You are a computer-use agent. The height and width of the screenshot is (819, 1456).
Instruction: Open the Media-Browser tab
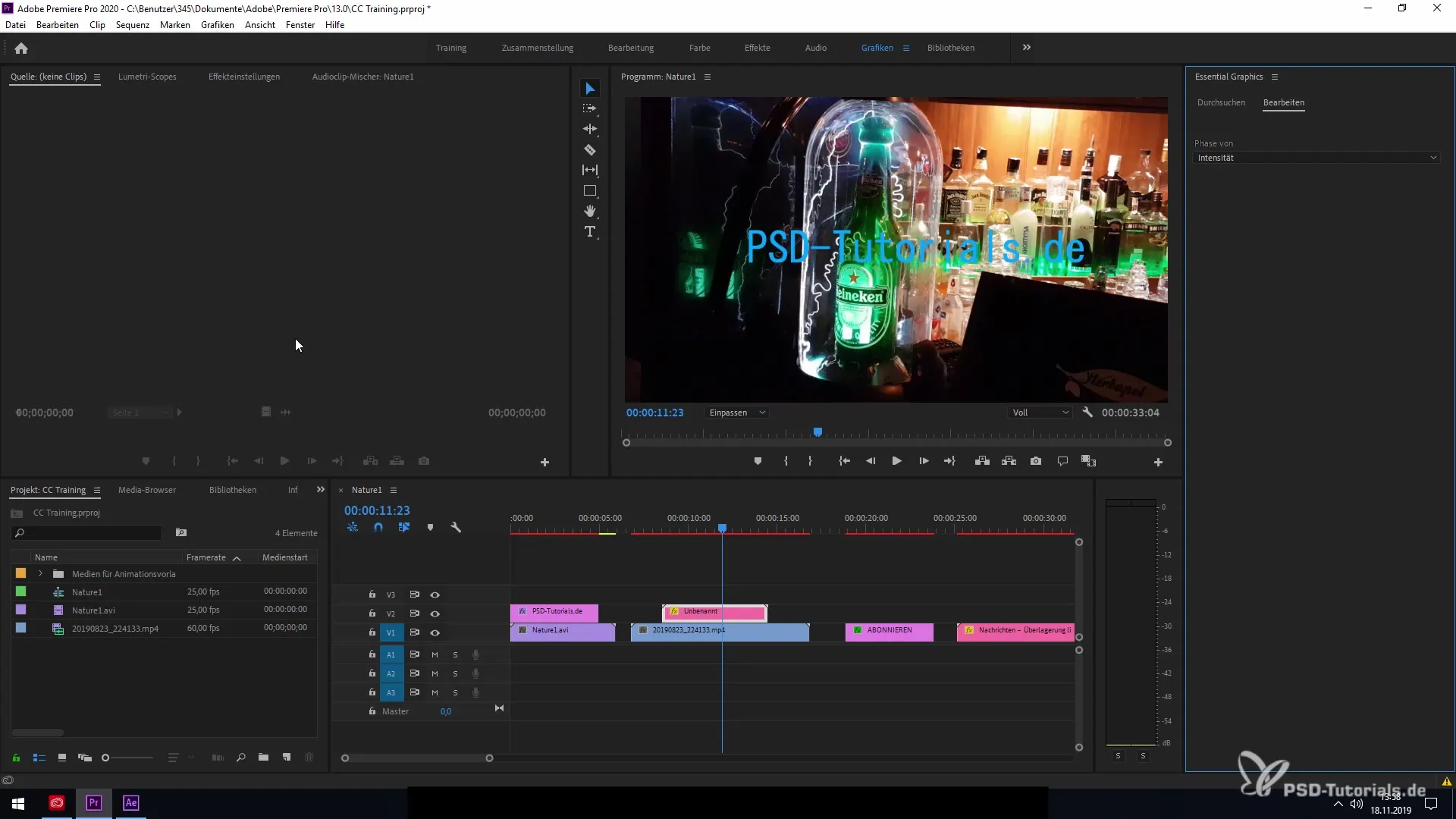click(x=147, y=490)
